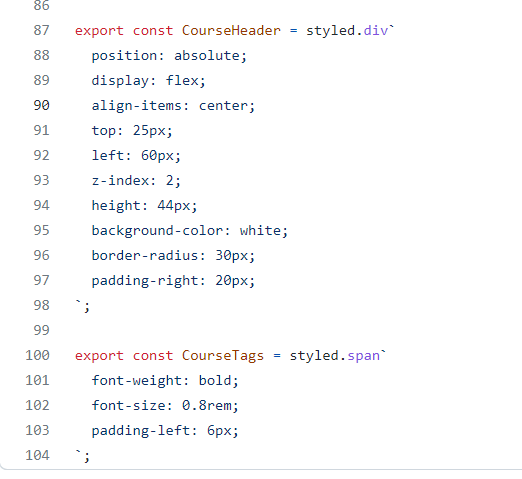The width and height of the screenshot is (522, 479).
Task: Select line number 97
Action: click(x=42, y=280)
